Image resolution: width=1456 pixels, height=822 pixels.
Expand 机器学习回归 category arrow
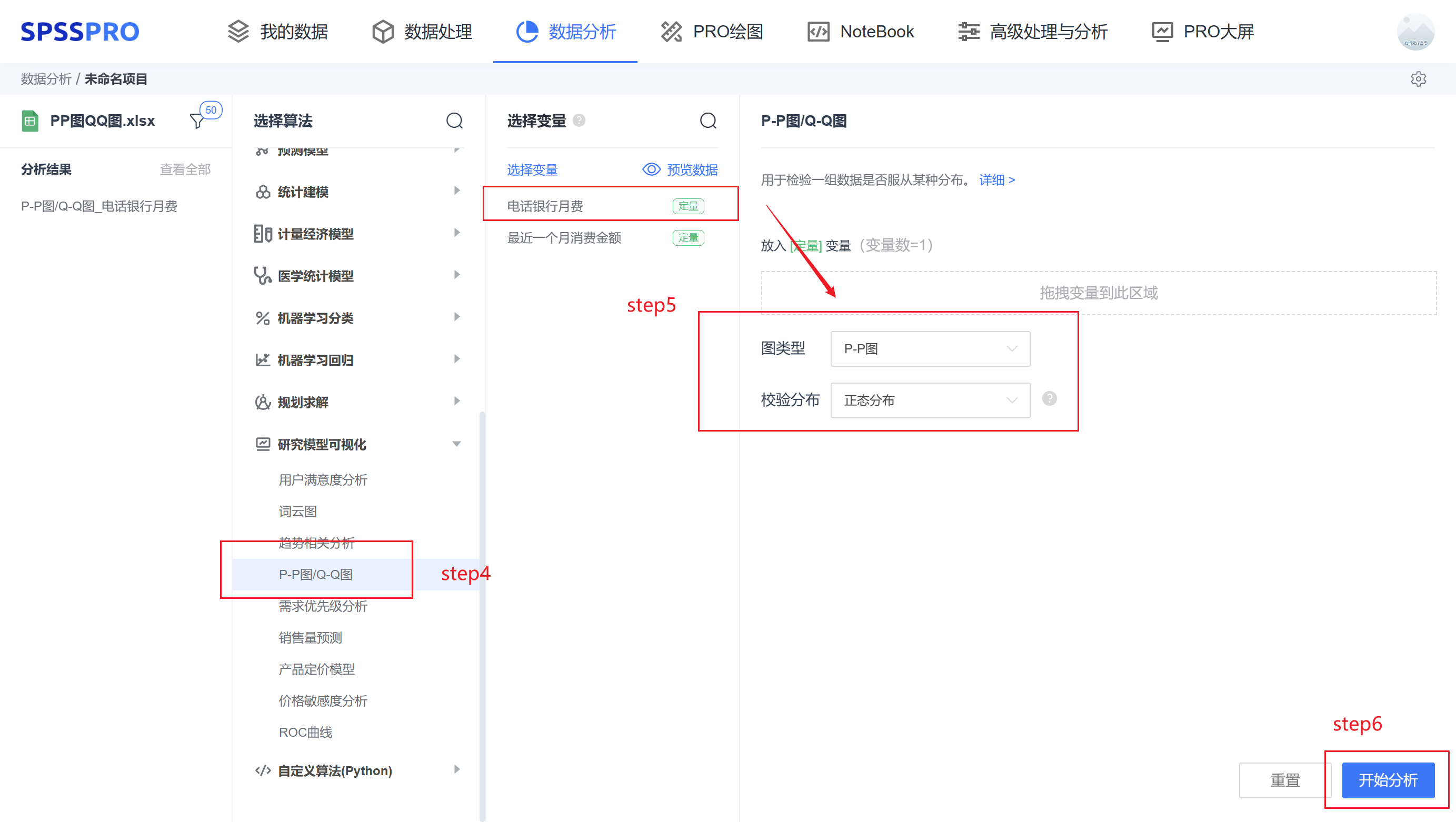(x=457, y=359)
